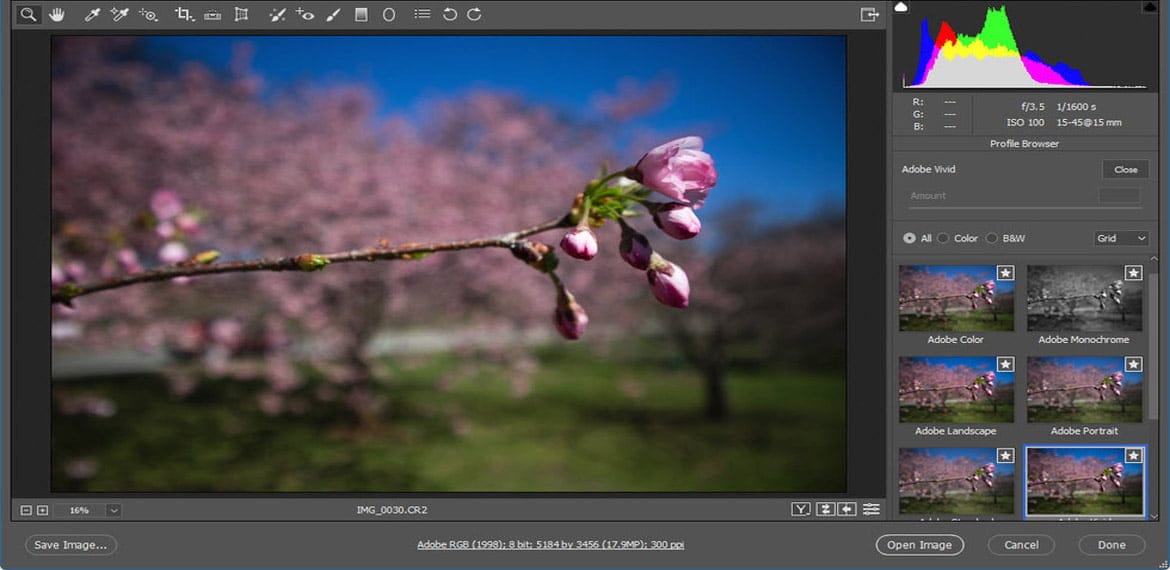Screen dimensions: 1170x570
Task: Toggle highlight clipping warning in histogram
Action: click(x=1150, y=7)
